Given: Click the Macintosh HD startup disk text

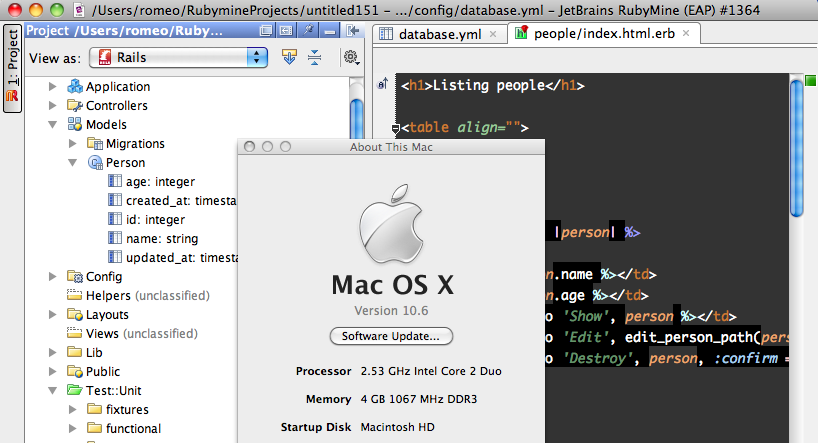Looking at the screenshot, I should (x=398, y=427).
